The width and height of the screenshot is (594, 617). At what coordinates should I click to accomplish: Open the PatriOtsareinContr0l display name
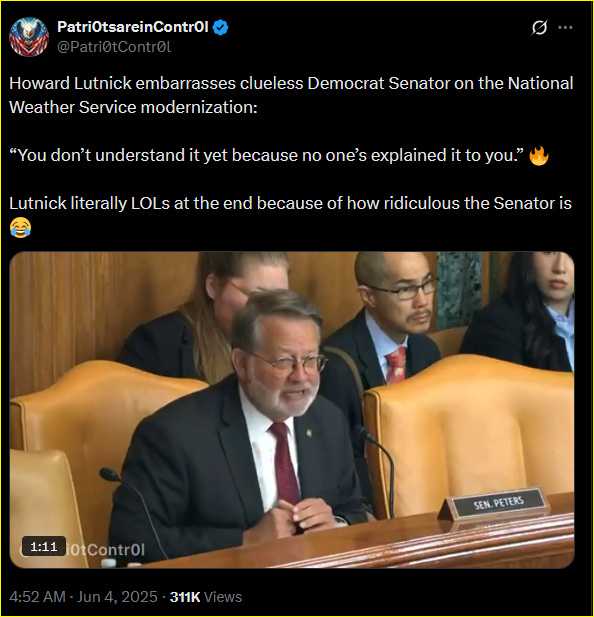click(133, 27)
